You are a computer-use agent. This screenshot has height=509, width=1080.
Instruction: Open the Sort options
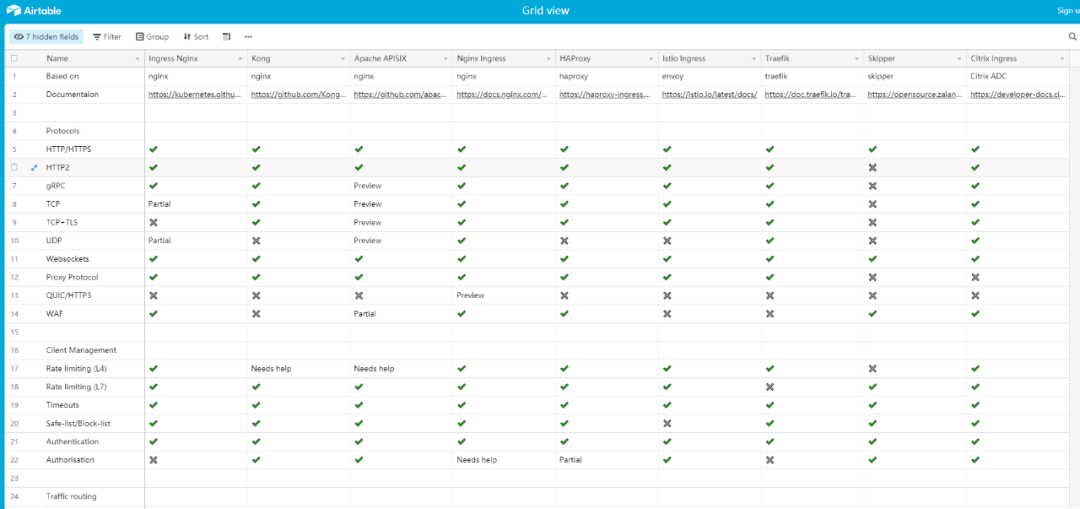click(x=196, y=37)
